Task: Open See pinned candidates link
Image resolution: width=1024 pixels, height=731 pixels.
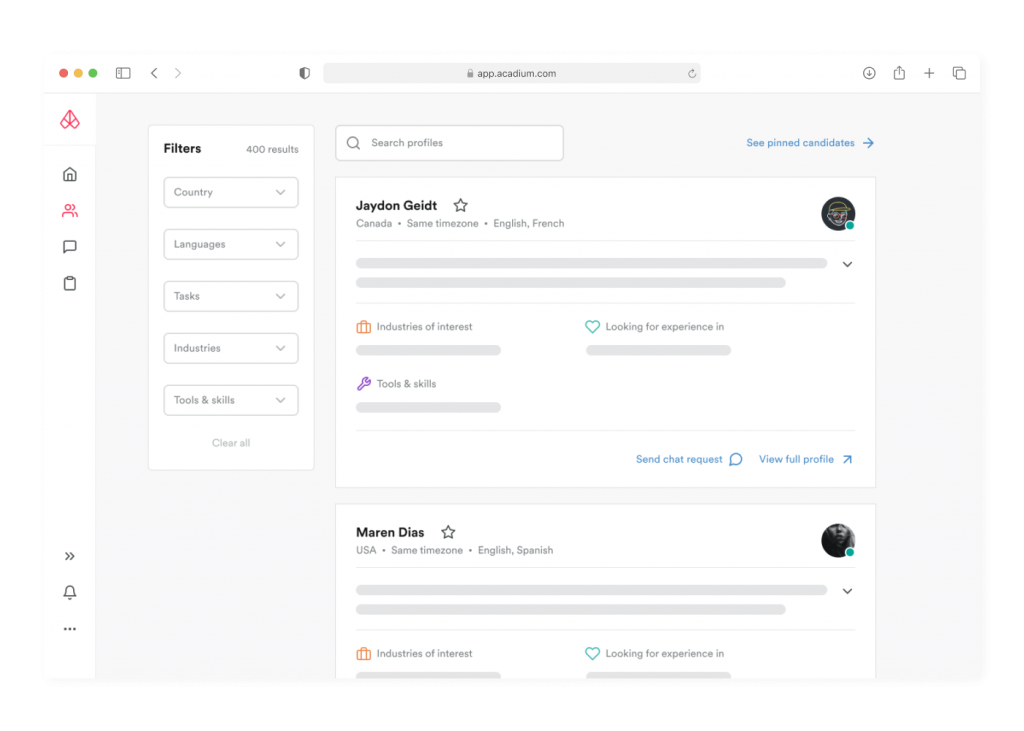Action: click(x=810, y=142)
